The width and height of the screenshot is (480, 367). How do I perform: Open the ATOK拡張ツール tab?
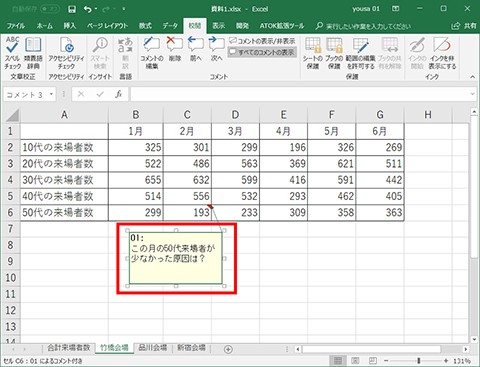pyautogui.click(x=282, y=26)
